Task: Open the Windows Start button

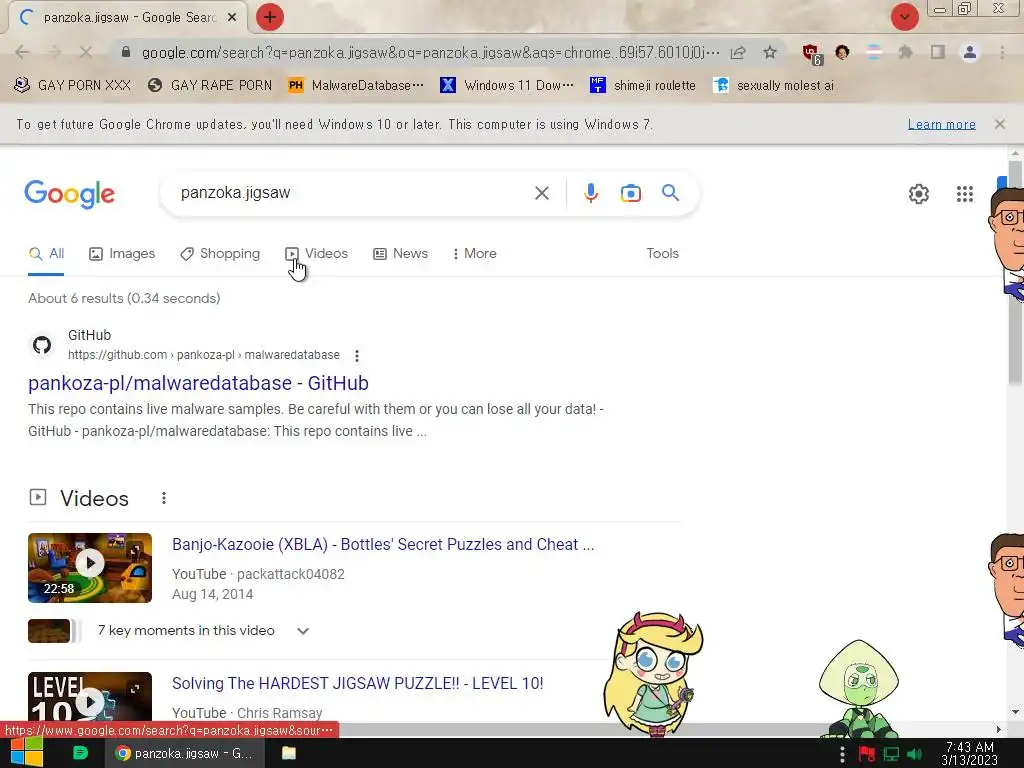Action: (x=25, y=753)
